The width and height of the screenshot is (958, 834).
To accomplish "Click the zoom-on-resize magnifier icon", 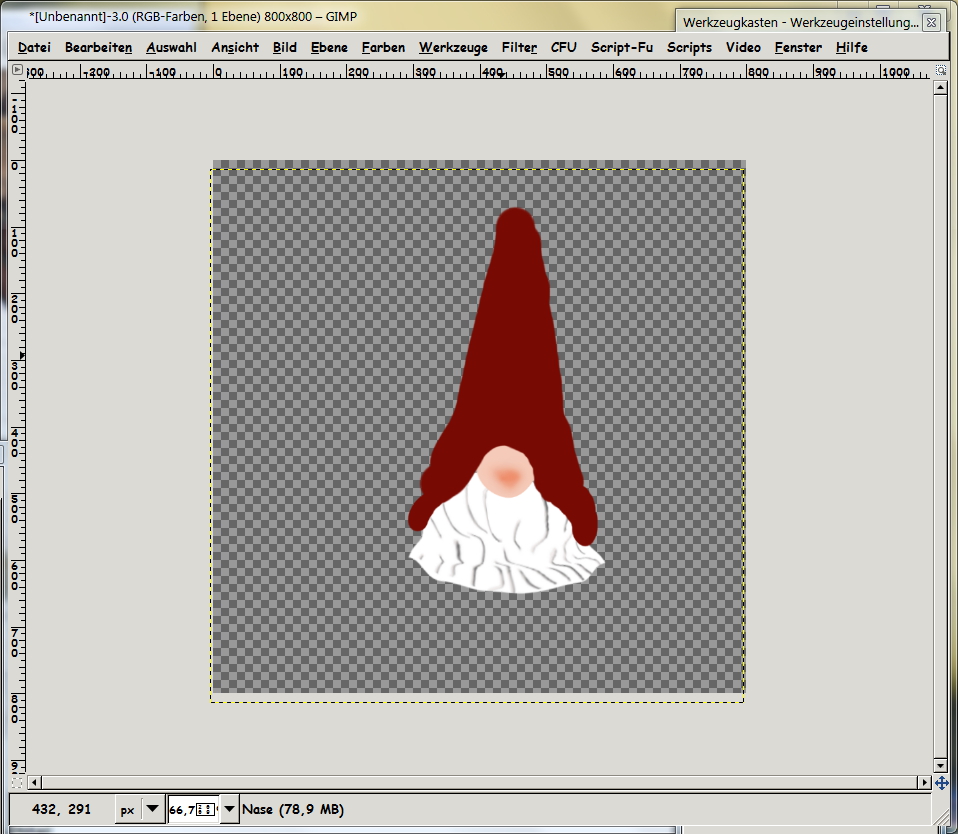I will click(941, 70).
